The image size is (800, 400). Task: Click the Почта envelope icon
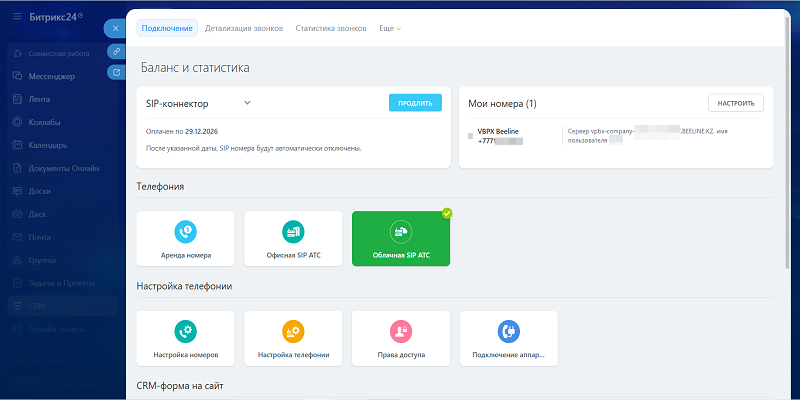17,237
